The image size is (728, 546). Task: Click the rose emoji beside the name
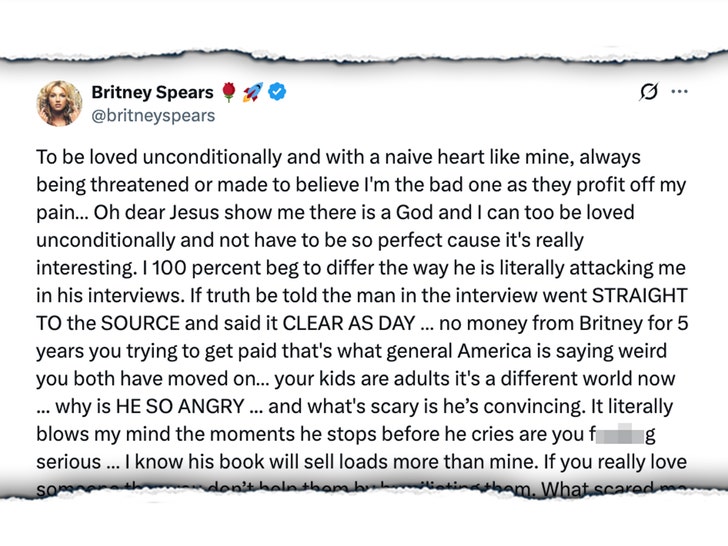tap(229, 92)
